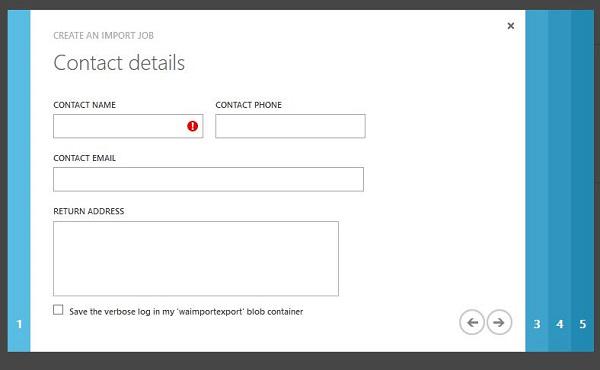Go to wizard step 1
This screenshot has height=370, width=600.
click(x=19, y=181)
